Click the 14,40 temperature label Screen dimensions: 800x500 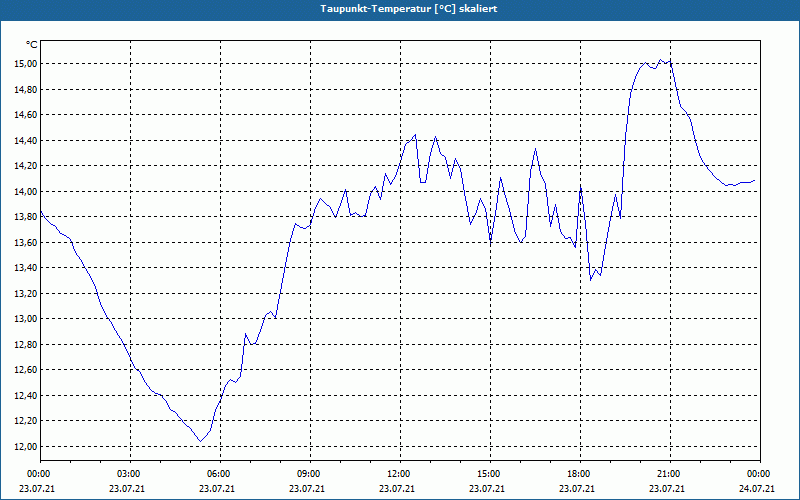27,140
